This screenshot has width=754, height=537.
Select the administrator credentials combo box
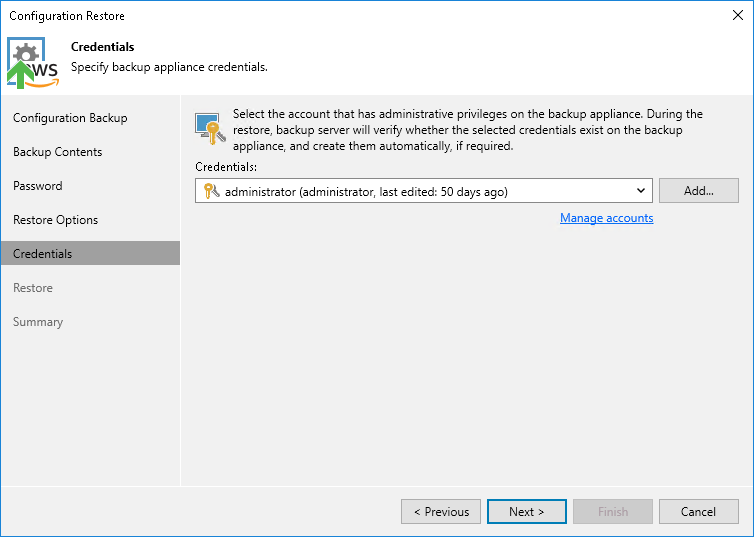point(420,191)
